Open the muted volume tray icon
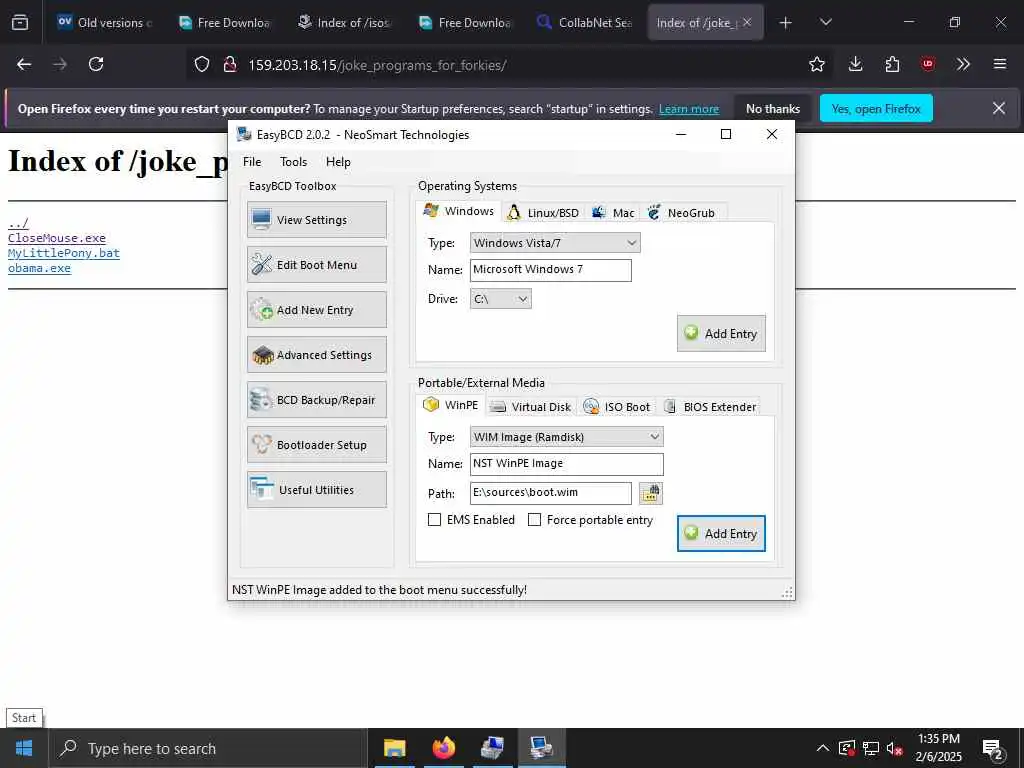The image size is (1024, 768). [x=894, y=748]
